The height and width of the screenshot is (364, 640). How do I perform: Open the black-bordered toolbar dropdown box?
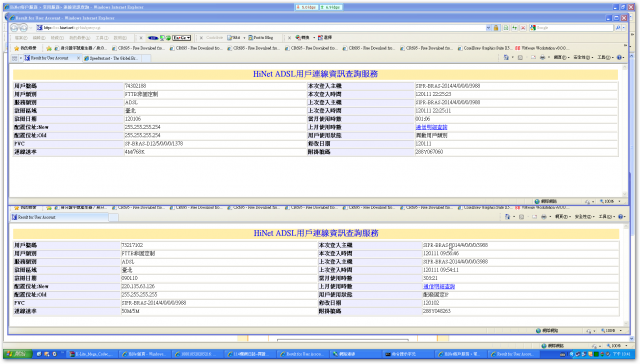(x=182, y=38)
